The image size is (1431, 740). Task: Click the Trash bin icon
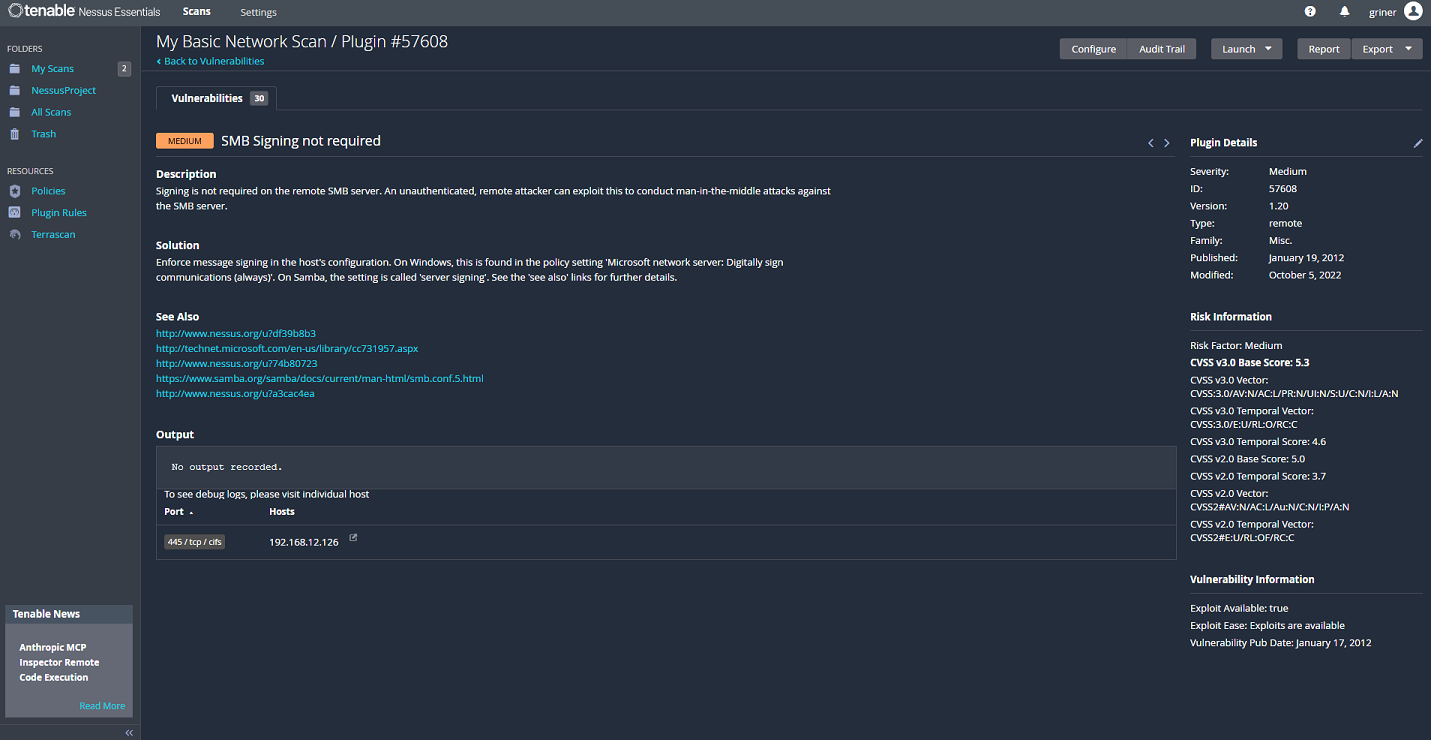(x=14, y=134)
